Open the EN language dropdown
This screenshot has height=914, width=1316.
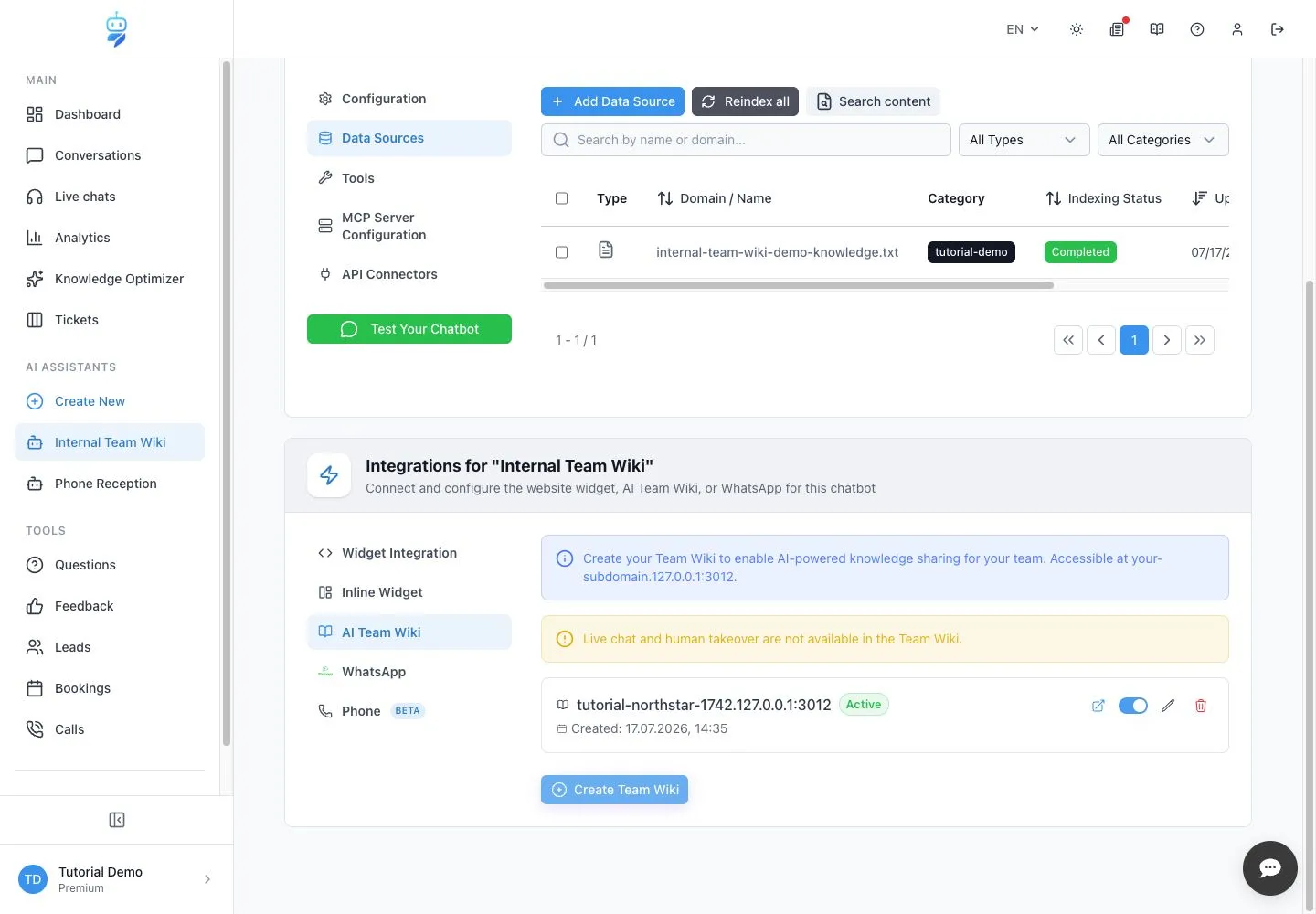pyautogui.click(x=1023, y=29)
